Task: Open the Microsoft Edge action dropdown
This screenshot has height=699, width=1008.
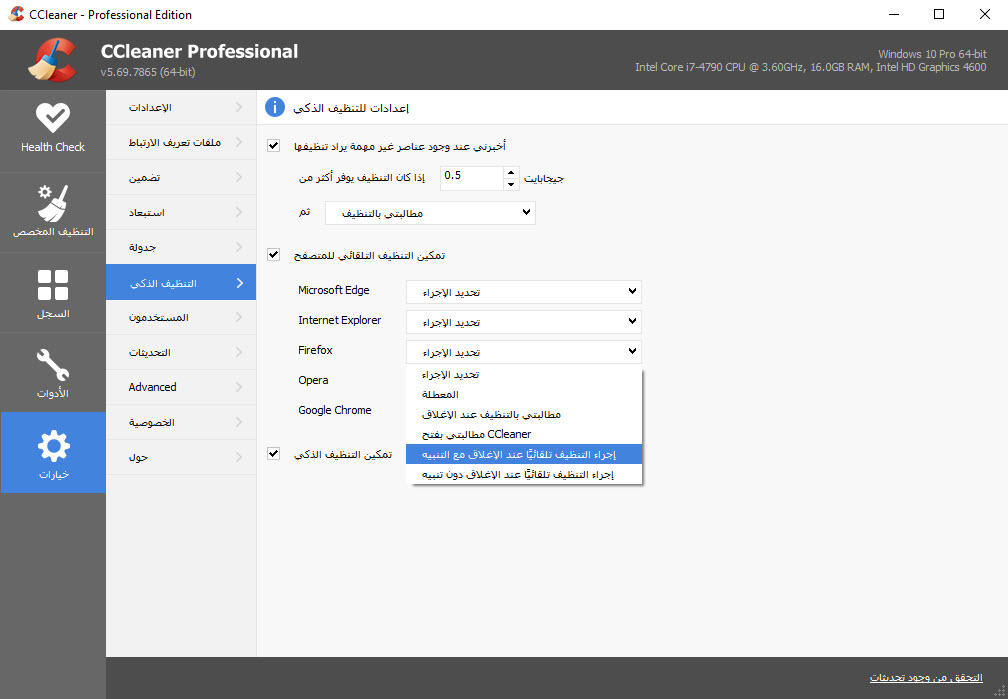Action: pyautogui.click(x=523, y=292)
